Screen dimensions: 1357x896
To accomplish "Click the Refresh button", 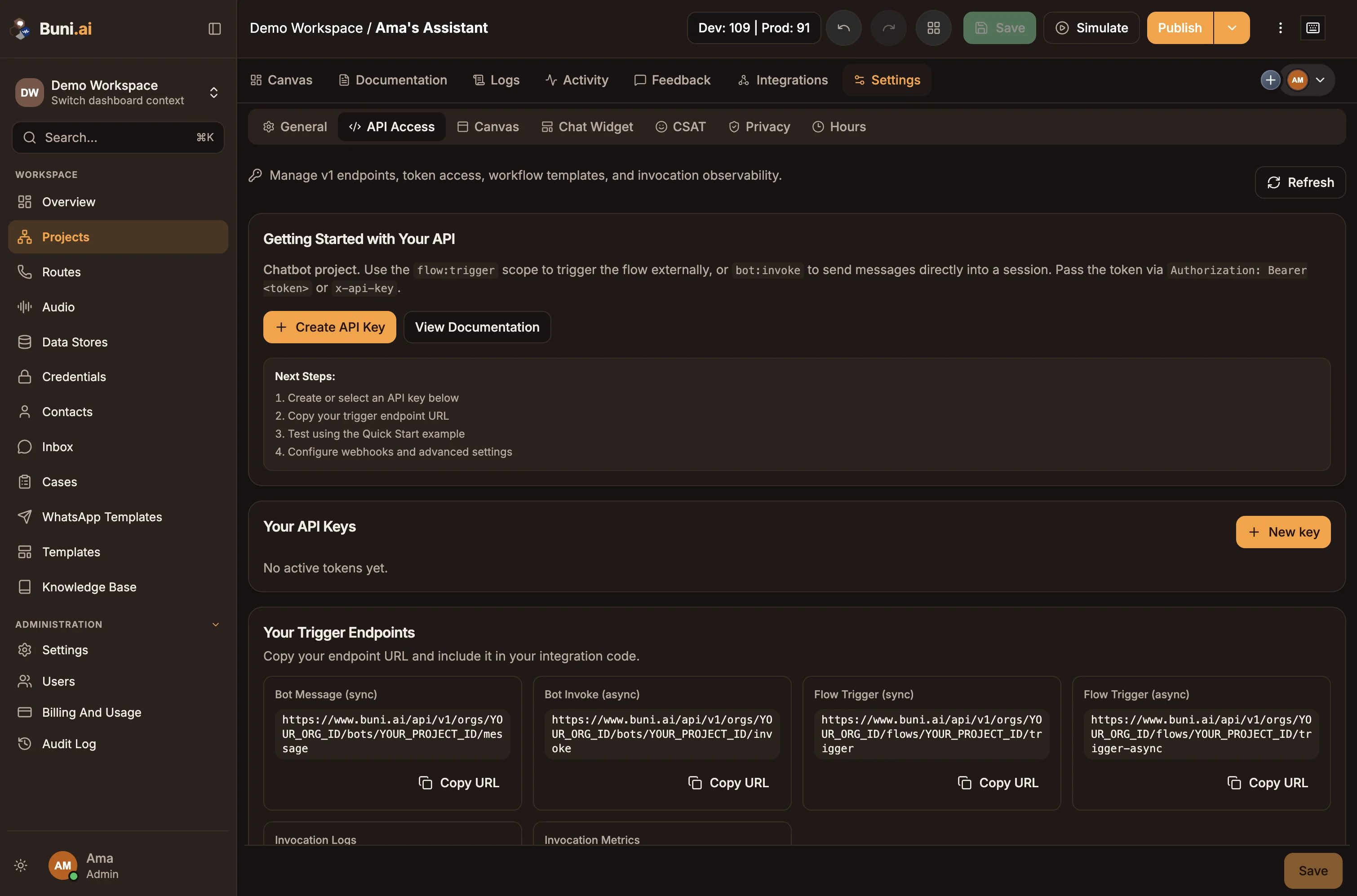I will pyautogui.click(x=1300, y=182).
